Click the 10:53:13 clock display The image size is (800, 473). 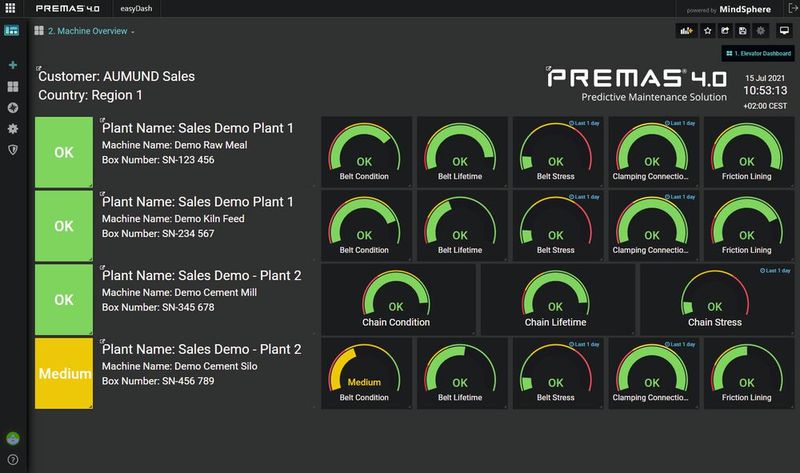tap(765, 91)
